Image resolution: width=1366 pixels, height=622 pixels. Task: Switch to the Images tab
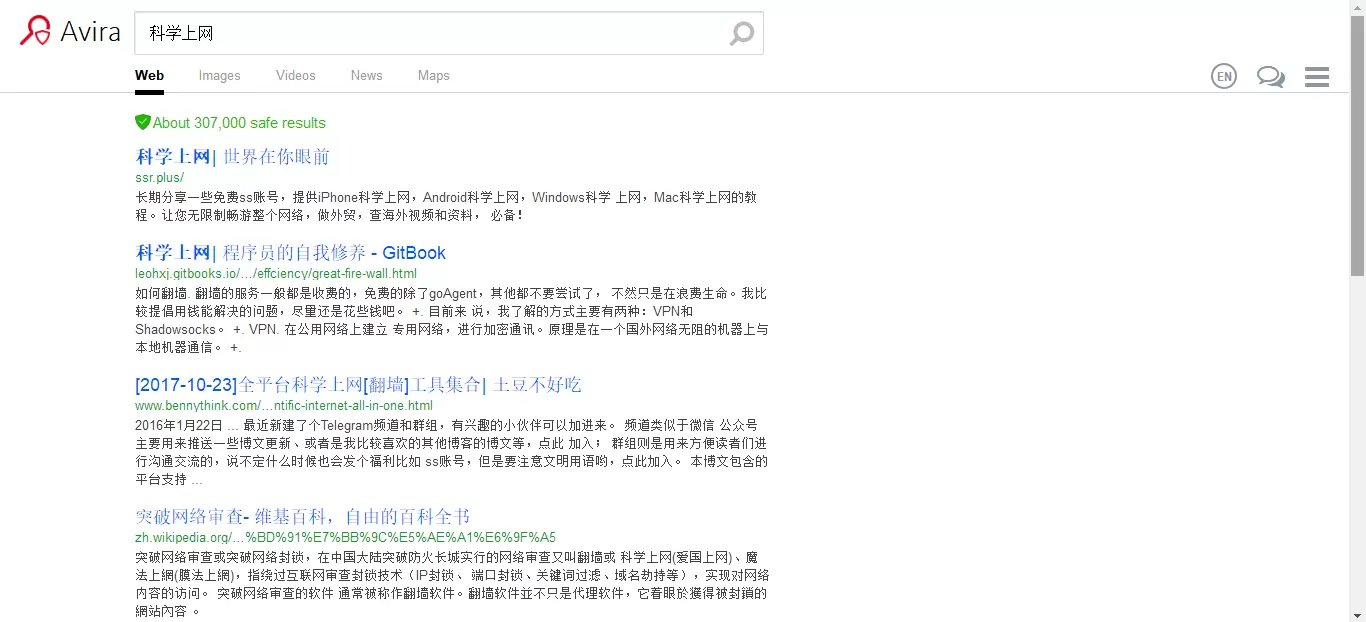tap(219, 75)
